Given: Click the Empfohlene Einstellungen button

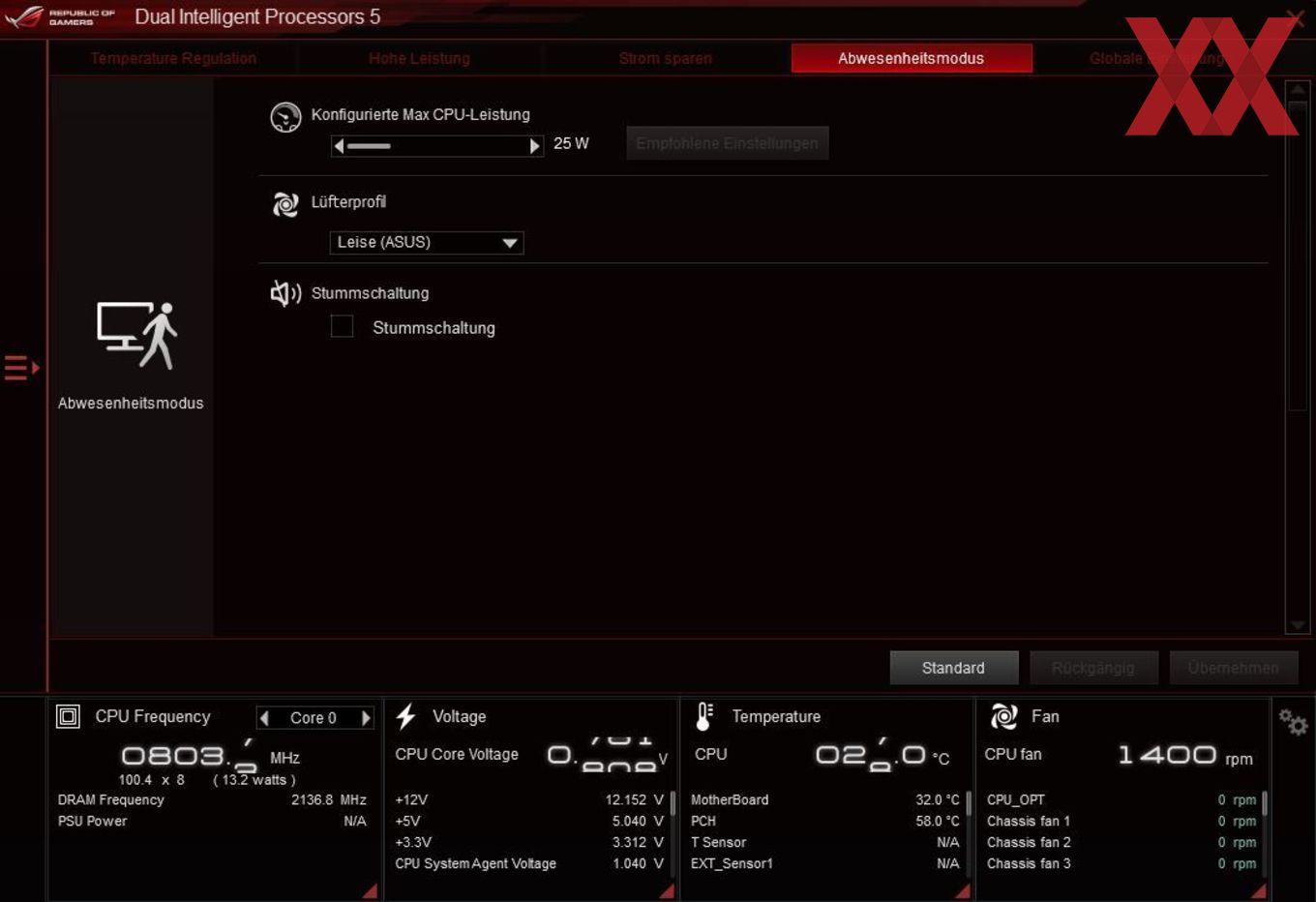Looking at the screenshot, I should tap(728, 143).
